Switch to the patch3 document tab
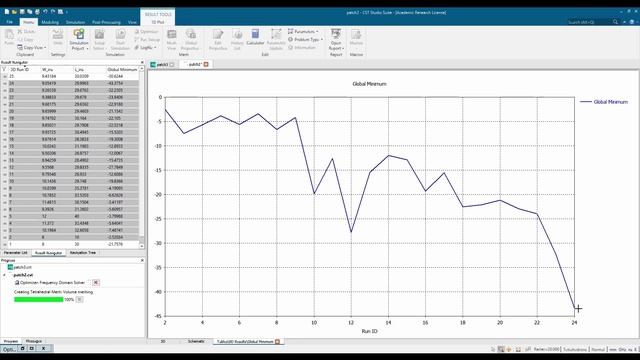Screen dimensions: 640x360 pos(162,64)
